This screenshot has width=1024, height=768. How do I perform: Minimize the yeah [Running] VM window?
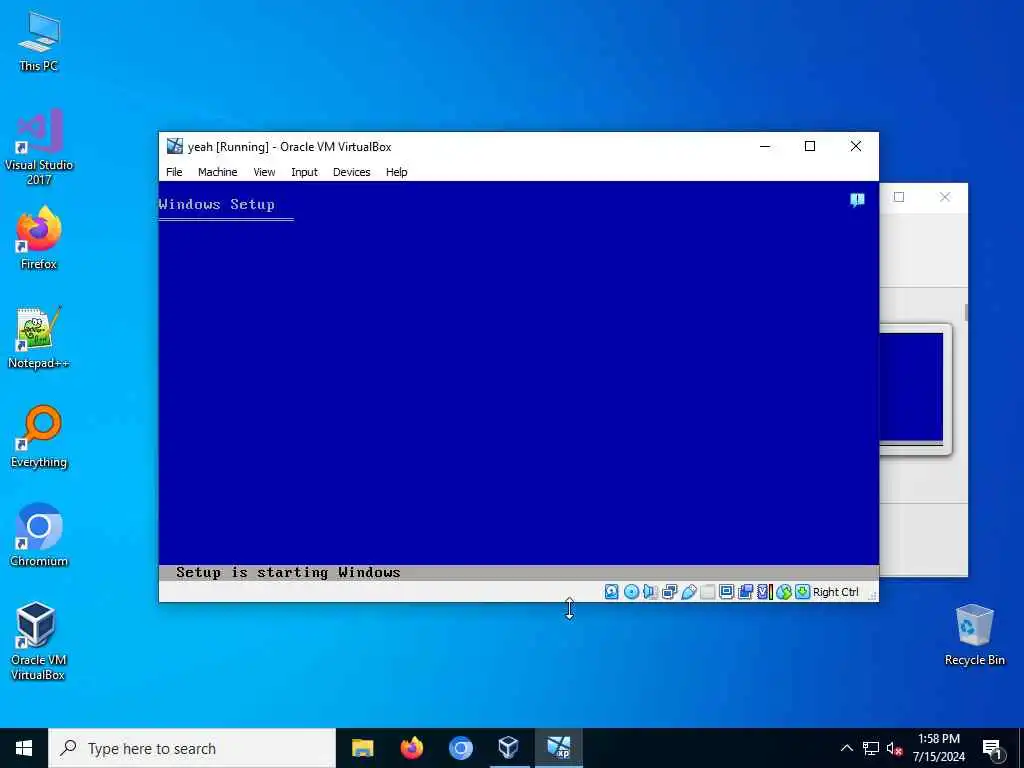(765, 146)
